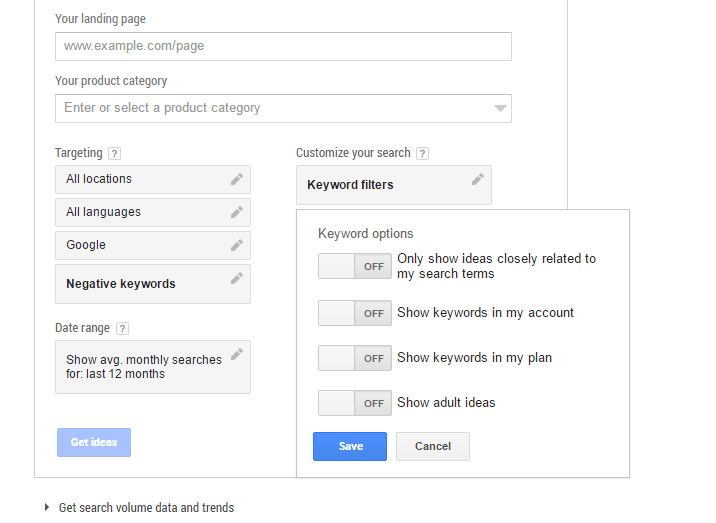This screenshot has height=523, width=716.
Task: Click the Date range pencil icon
Action: pyautogui.click(x=237, y=354)
